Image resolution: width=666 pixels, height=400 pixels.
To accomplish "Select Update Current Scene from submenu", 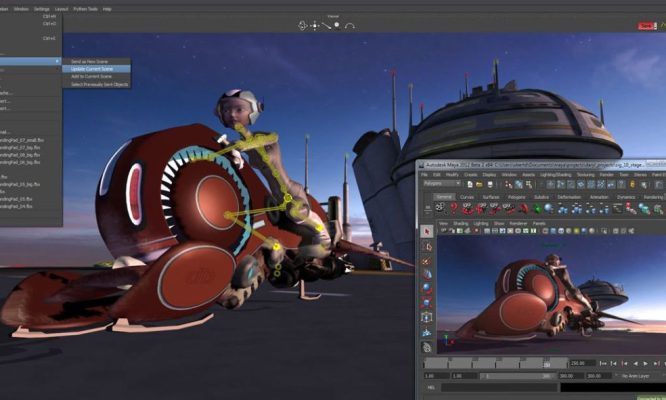I will pyautogui.click(x=91, y=68).
